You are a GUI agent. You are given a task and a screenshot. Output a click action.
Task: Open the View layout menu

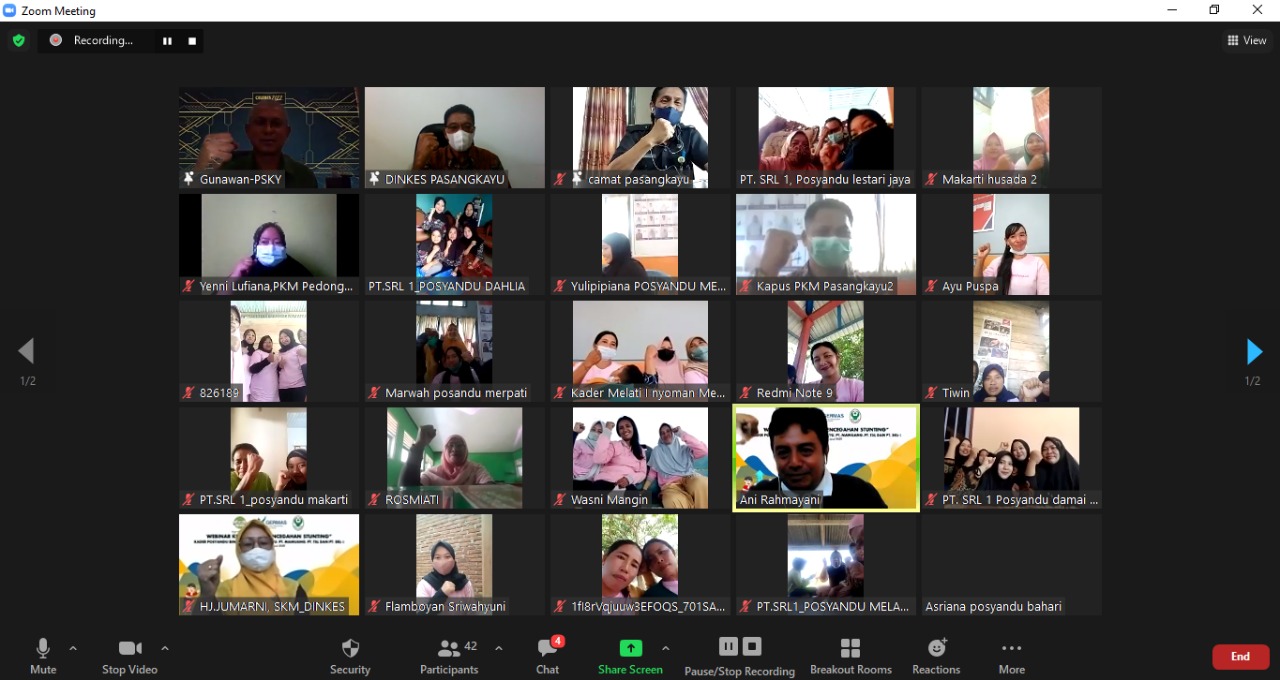1246,41
